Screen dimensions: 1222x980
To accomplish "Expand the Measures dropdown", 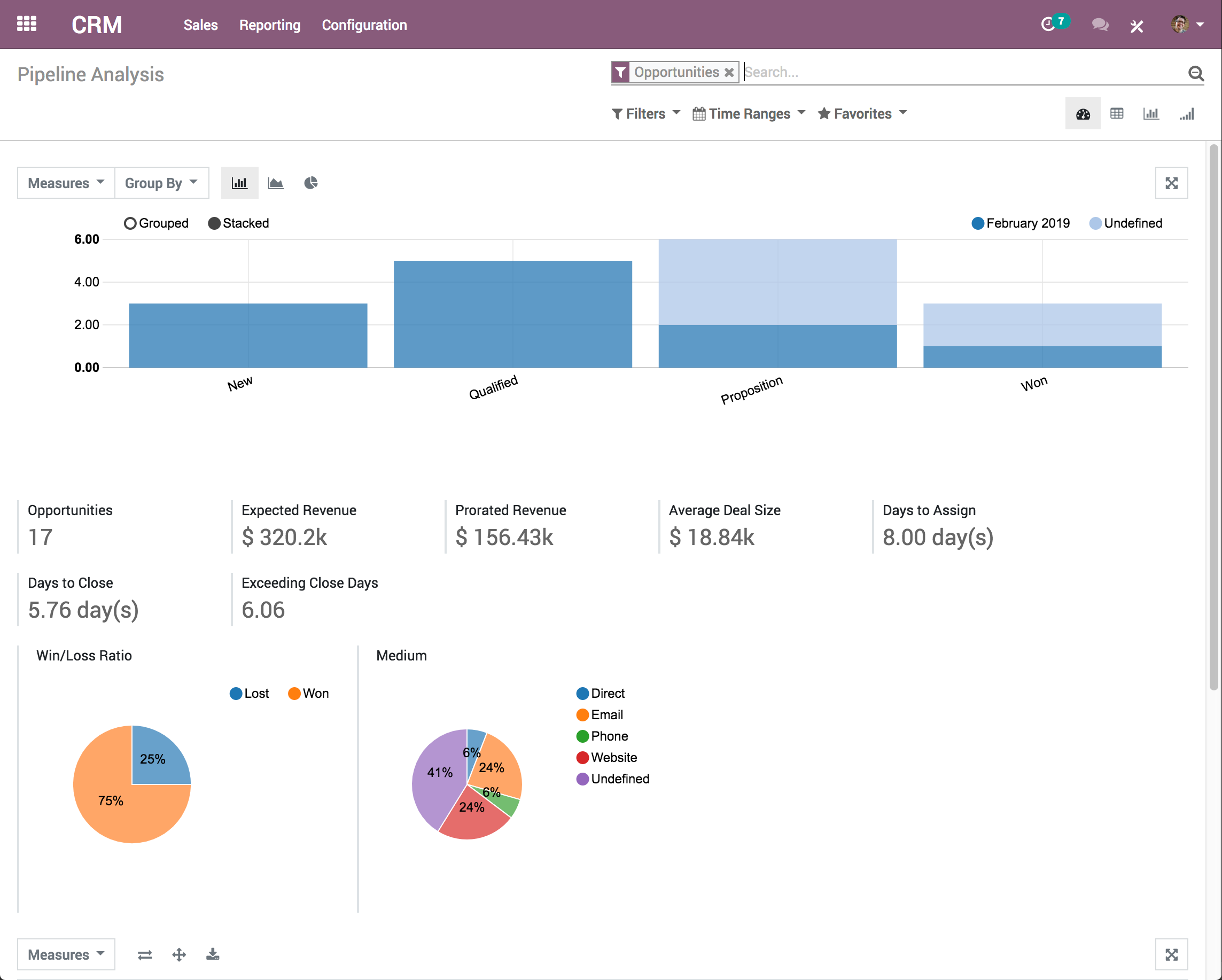I will pyautogui.click(x=64, y=182).
